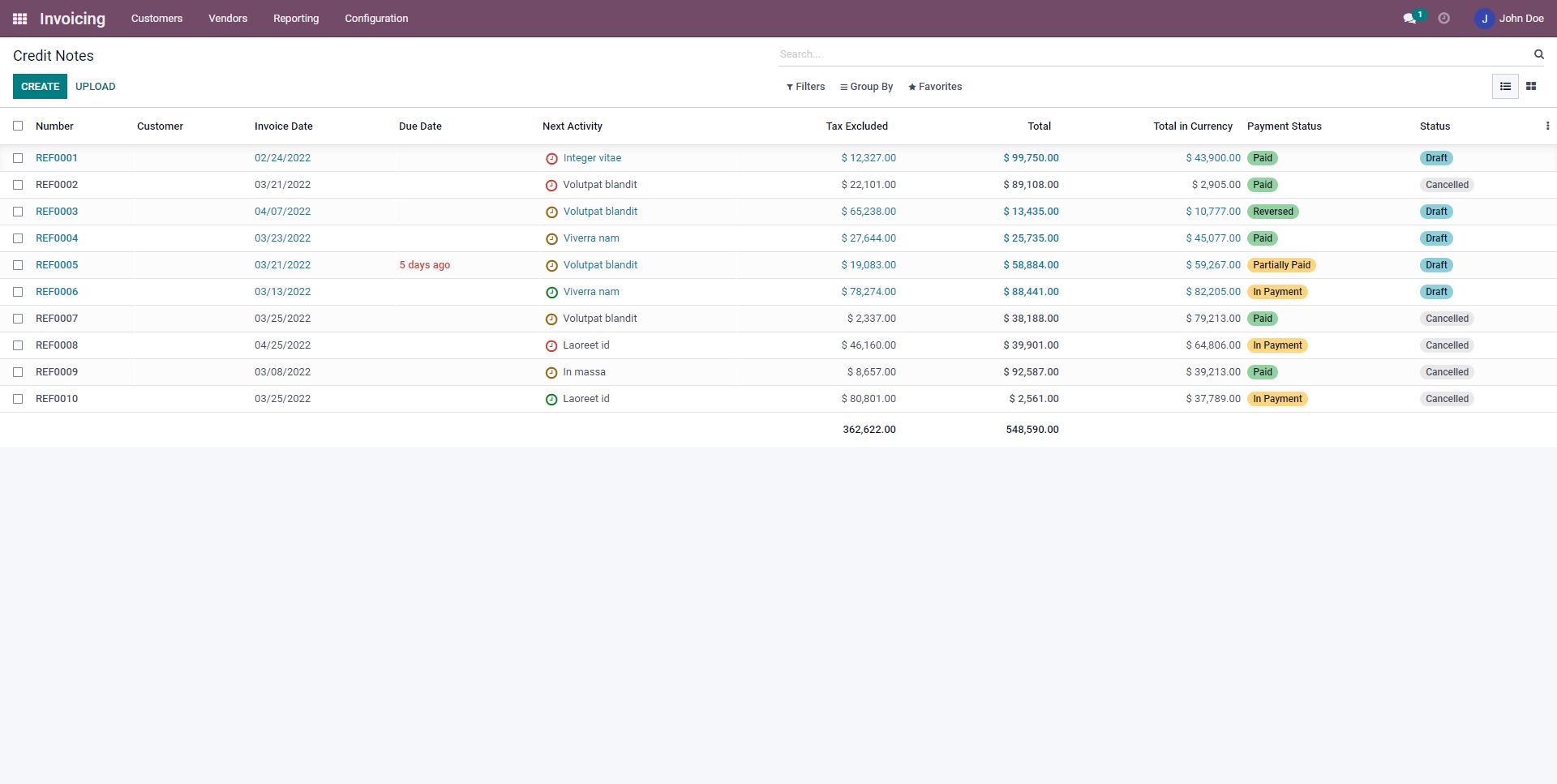Toggle the select-all checkbox in header
1557x784 pixels.
pyautogui.click(x=18, y=126)
